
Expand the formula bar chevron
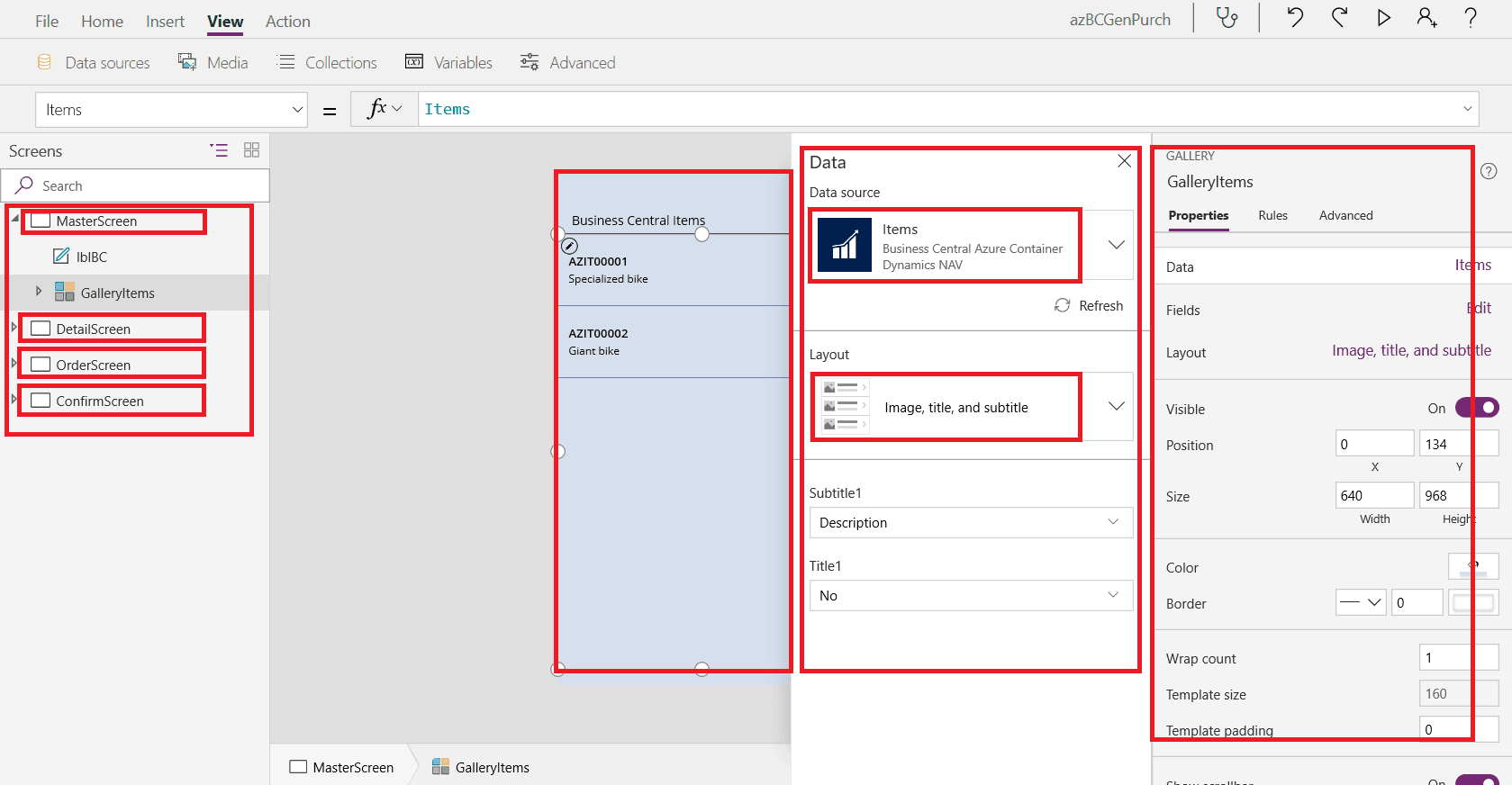tap(1468, 109)
